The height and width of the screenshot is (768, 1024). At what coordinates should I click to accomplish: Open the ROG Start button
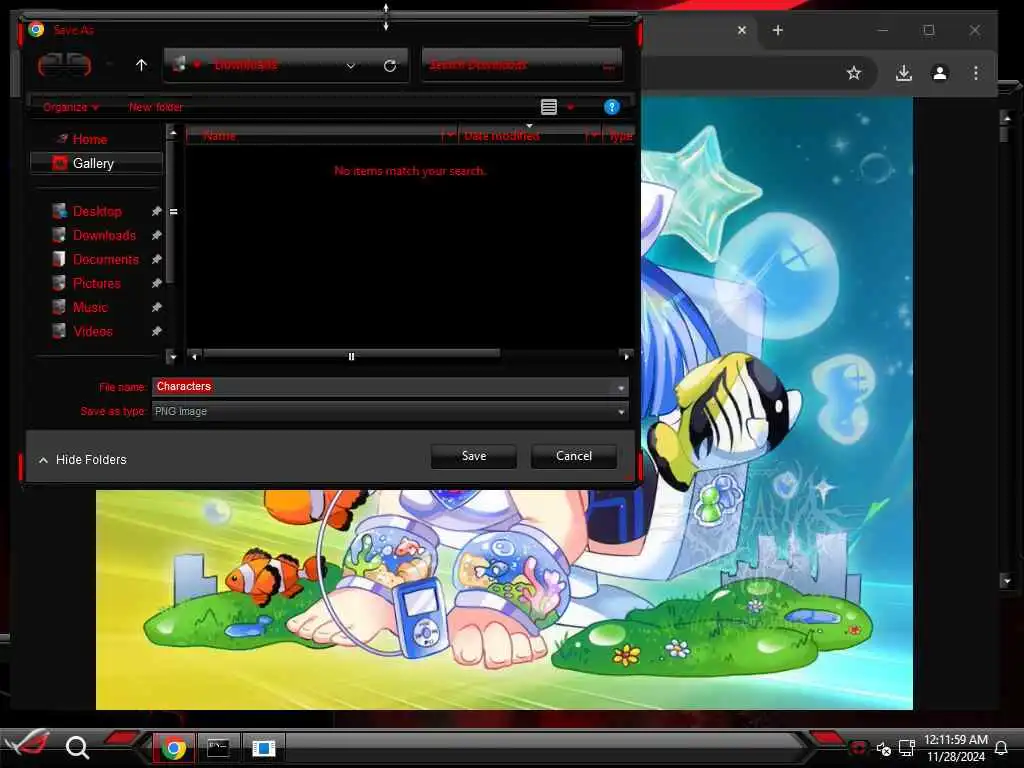(26, 745)
